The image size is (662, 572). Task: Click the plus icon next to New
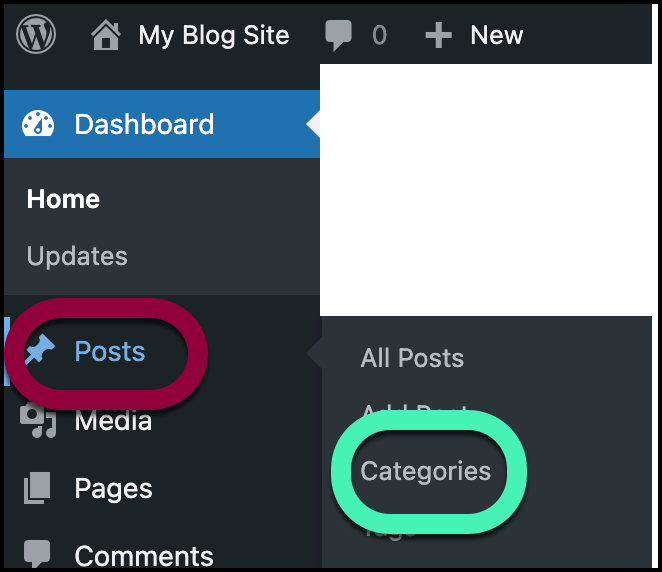tap(438, 36)
